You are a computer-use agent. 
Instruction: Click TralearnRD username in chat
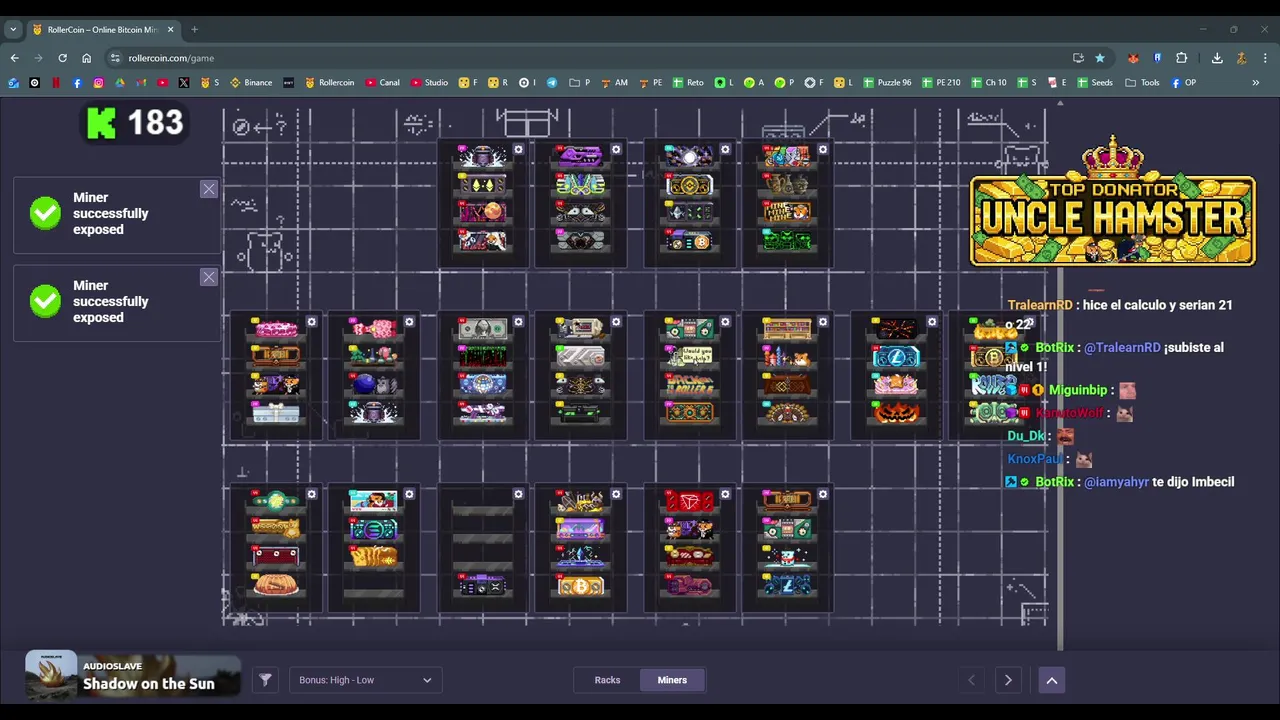(x=1040, y=305)
